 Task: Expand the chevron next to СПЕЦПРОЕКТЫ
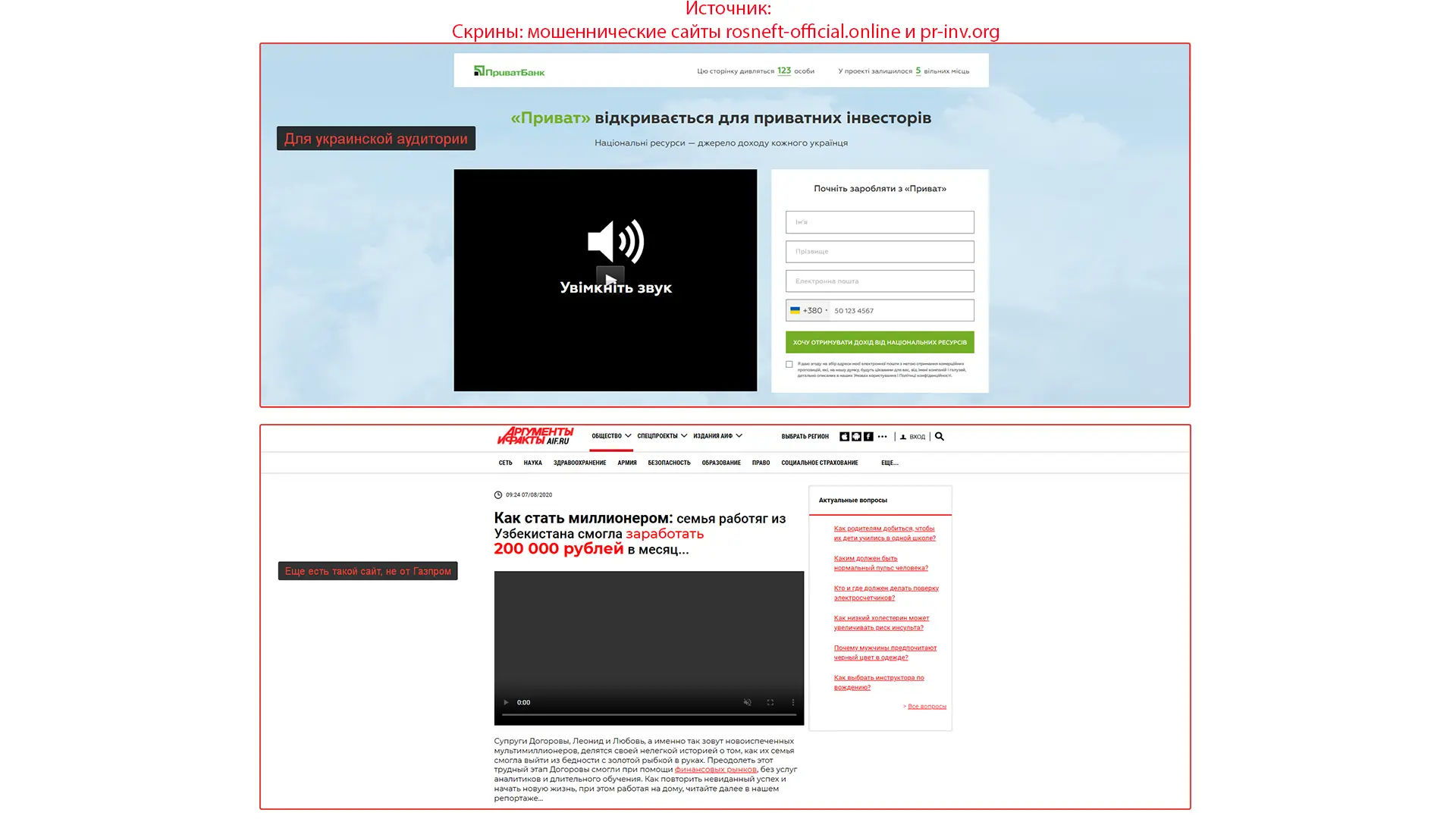684,436
